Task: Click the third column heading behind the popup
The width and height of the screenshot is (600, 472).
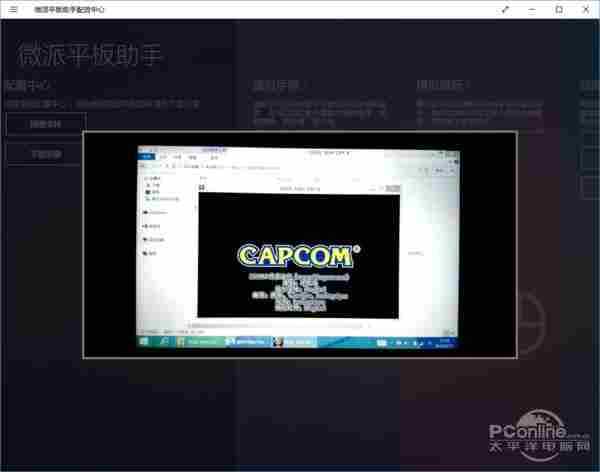Action: 438,86
